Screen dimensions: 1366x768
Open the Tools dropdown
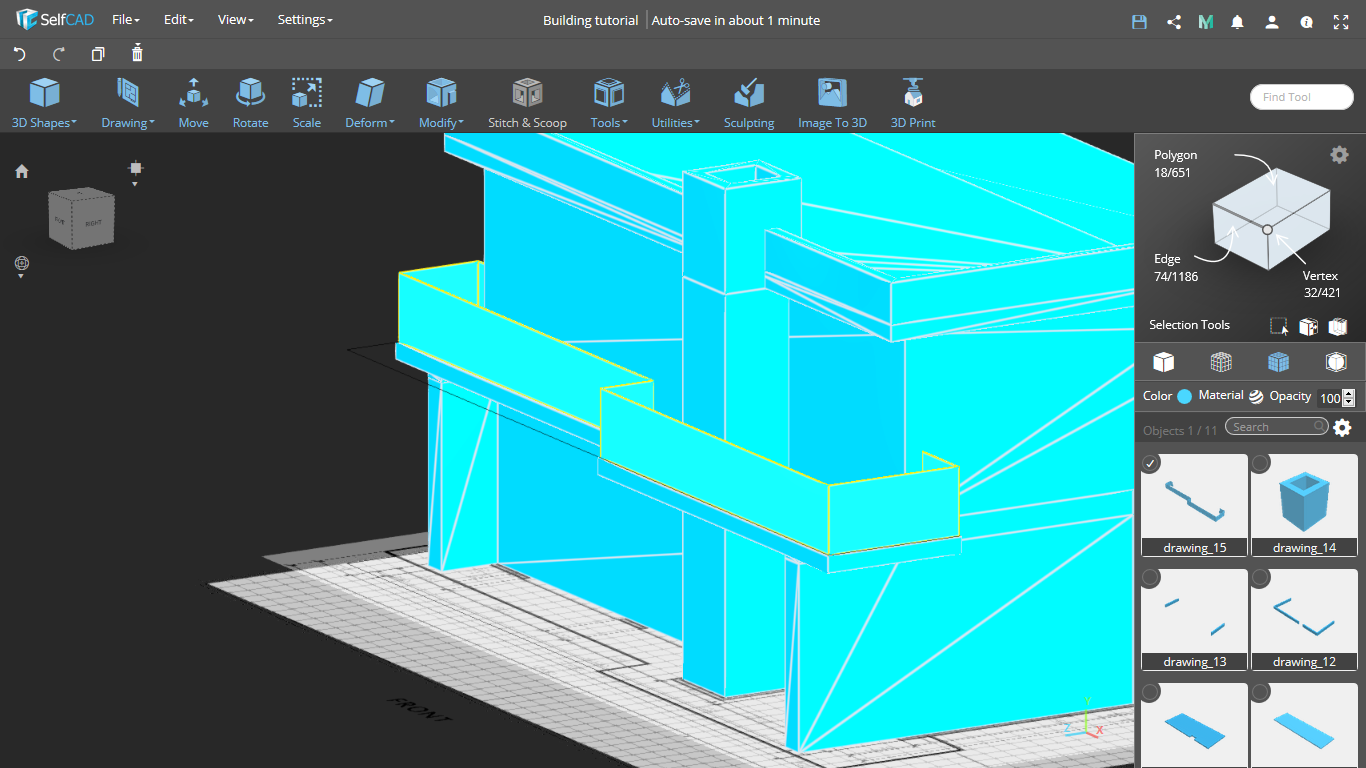click(x=609, y=104)
